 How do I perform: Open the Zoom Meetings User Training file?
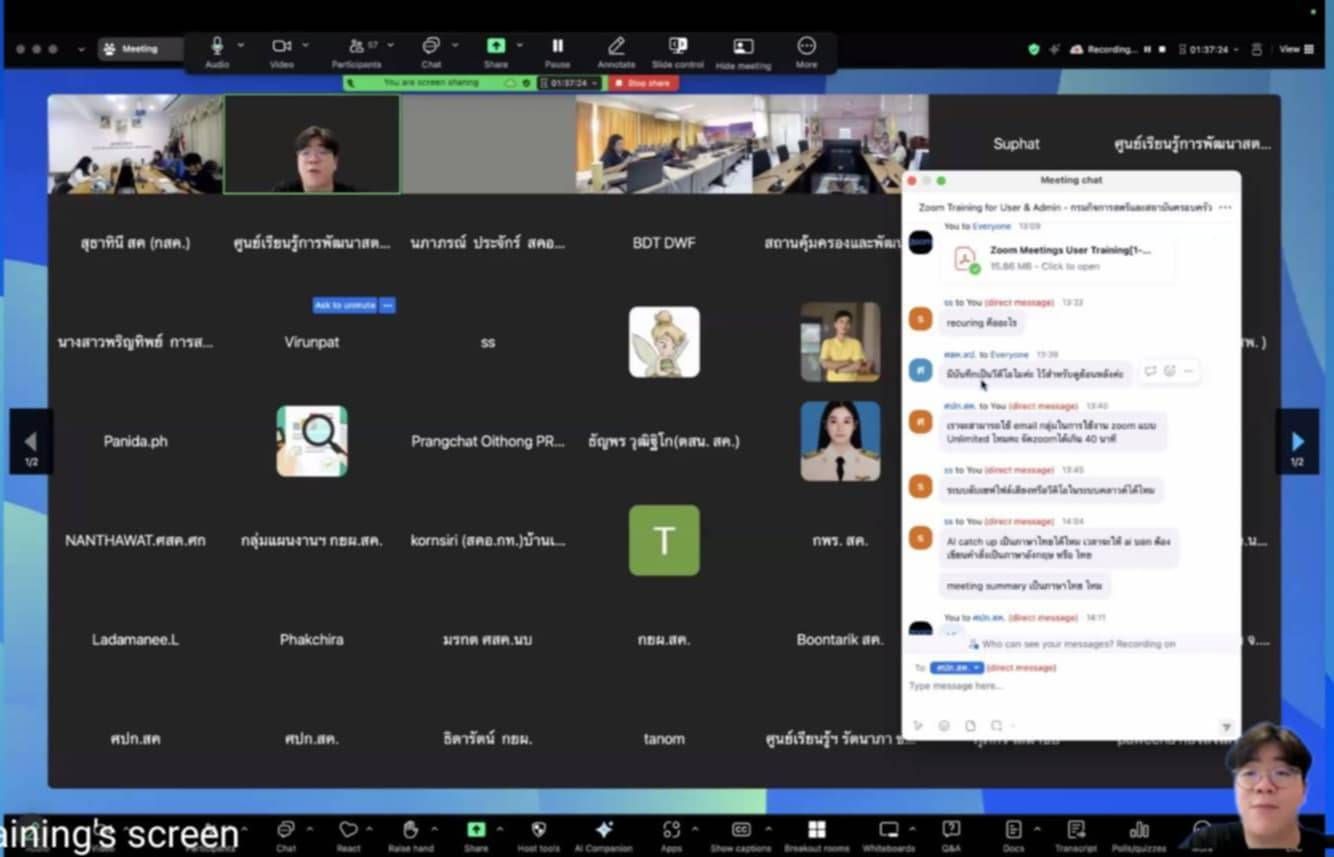[1056, 258]
